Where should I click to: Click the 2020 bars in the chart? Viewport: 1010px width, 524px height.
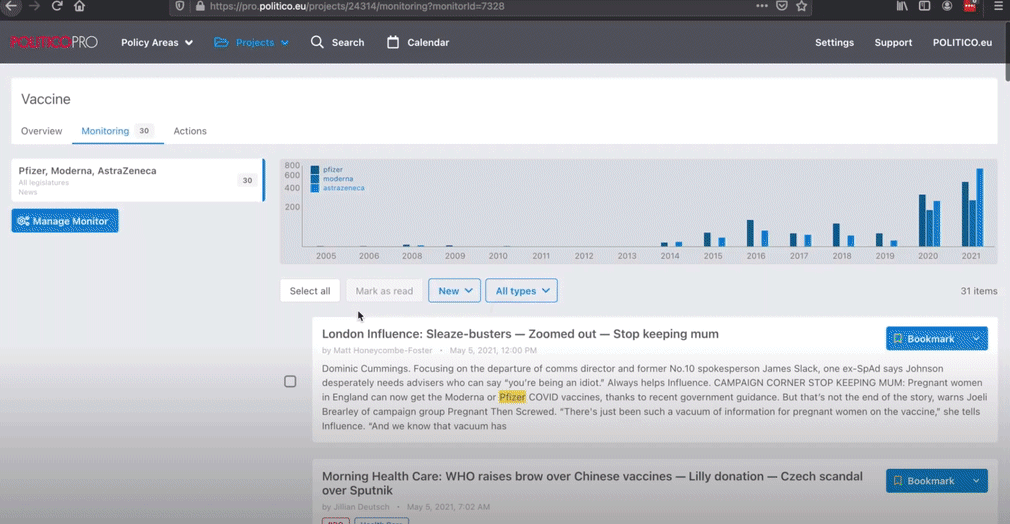[x=929, y=220]
